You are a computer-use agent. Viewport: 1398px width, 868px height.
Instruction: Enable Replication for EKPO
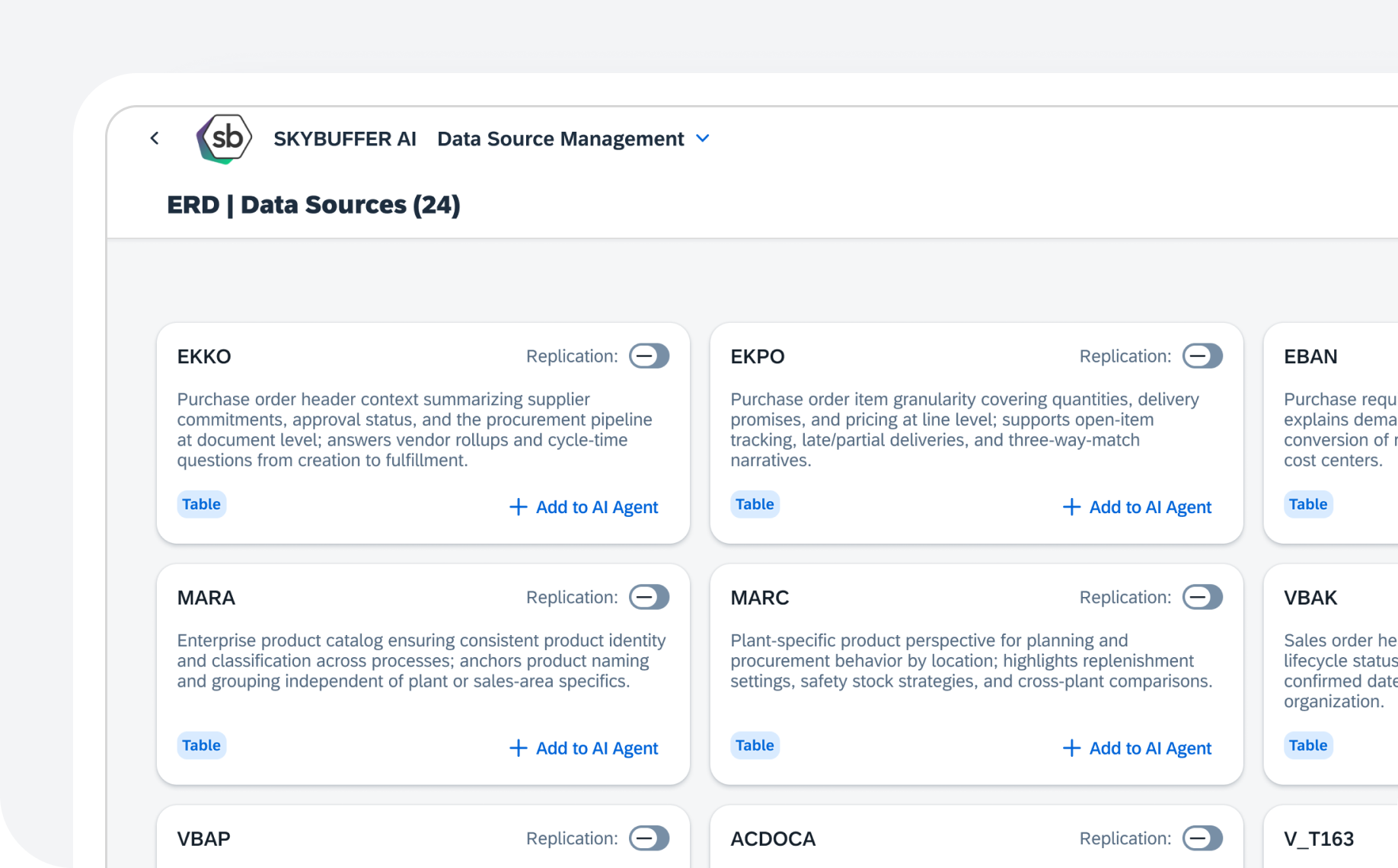click(1202, 356)
